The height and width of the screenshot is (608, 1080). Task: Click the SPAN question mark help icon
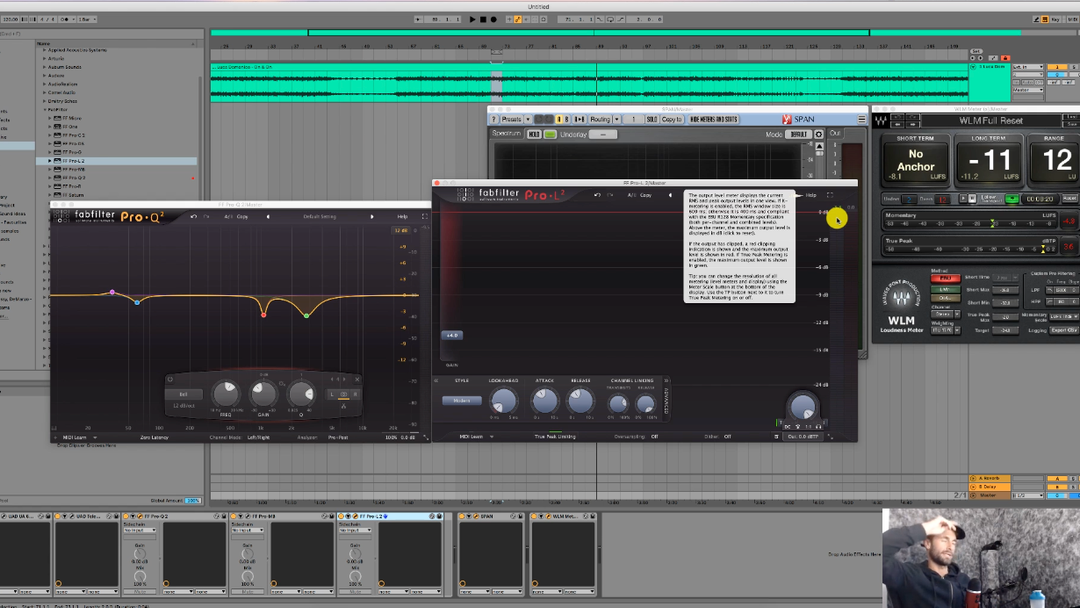(494, 119)
